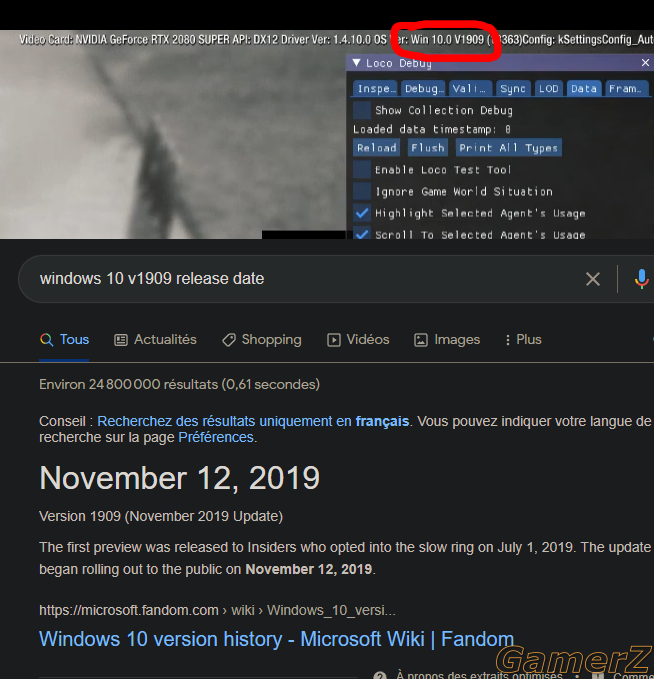Click Loaded data timestamp: 0 text
The height and width of the screenshot is (679, 654).
pyautogui.click(x=432, y=129)
